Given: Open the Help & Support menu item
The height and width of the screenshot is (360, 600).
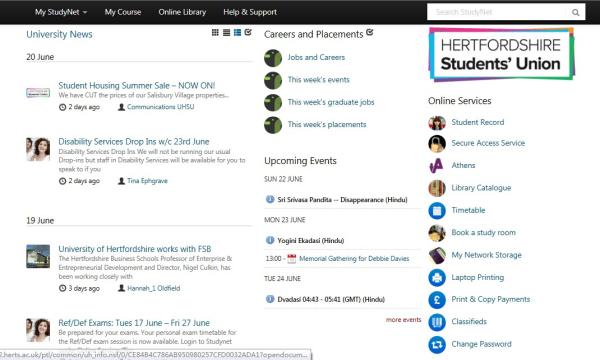Looking at the screenshot, I should coord(250,12).
